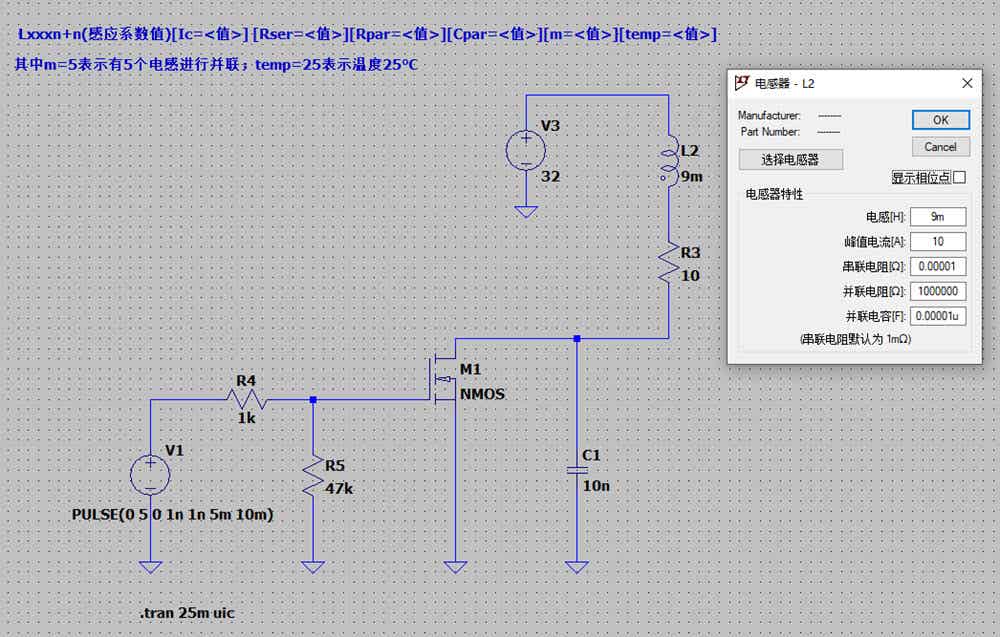Click the 并联电阻 input field
The width and height of the screenshot is (1000, 637).
tap(938, 291)
